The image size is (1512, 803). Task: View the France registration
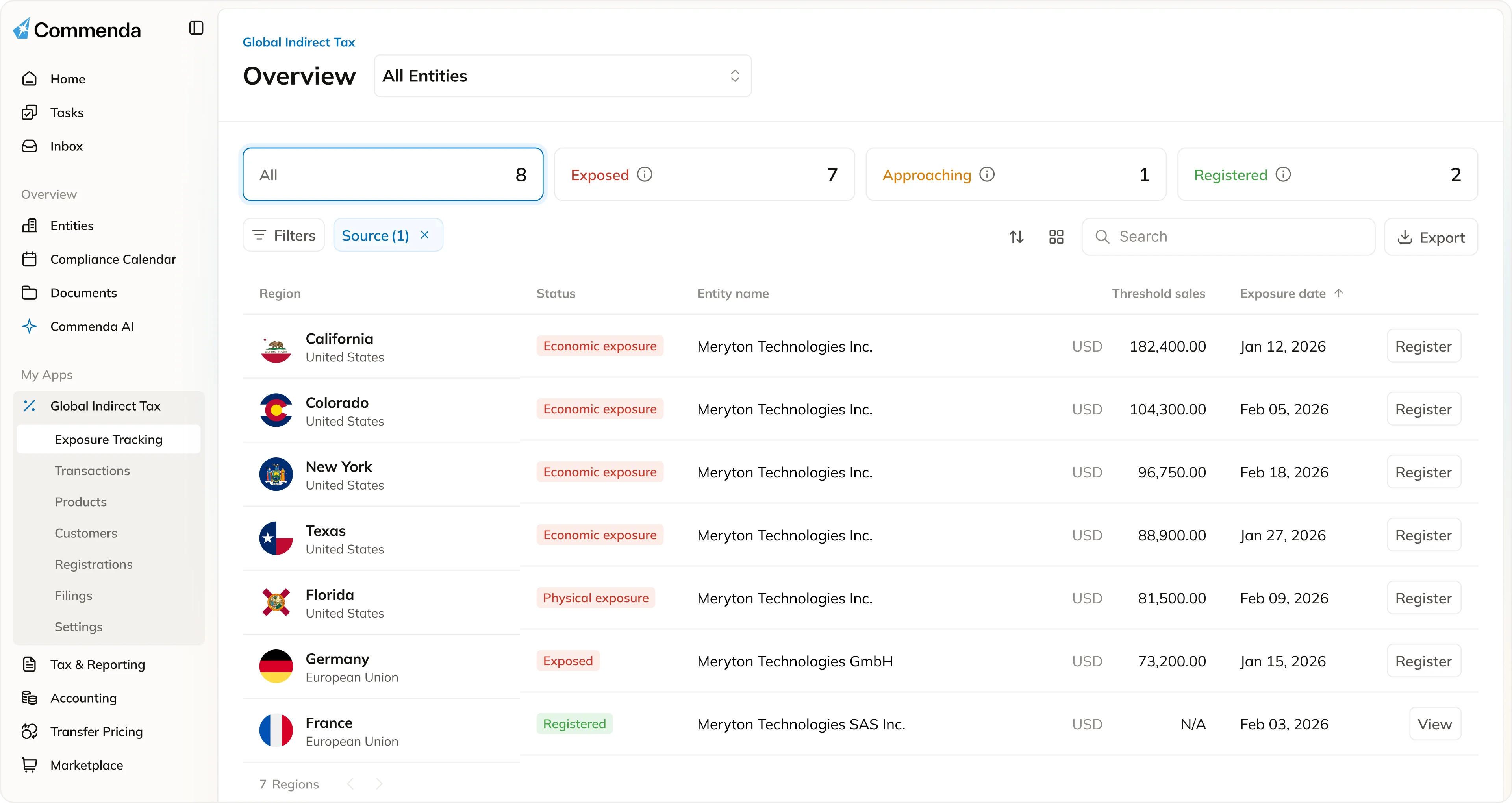point(1434,723)
